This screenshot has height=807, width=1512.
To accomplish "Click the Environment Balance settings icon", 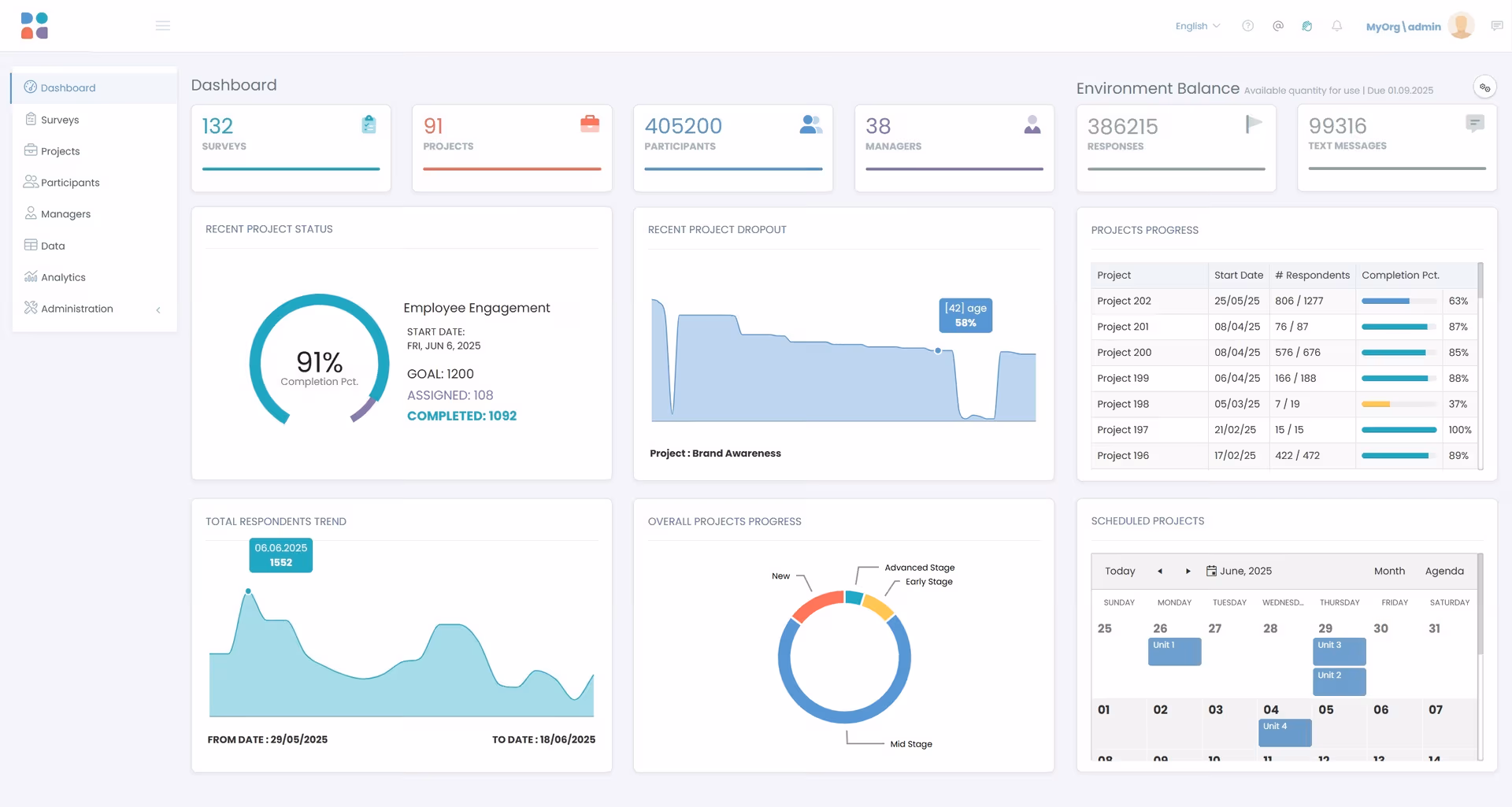I will (x=1484, y=87).
